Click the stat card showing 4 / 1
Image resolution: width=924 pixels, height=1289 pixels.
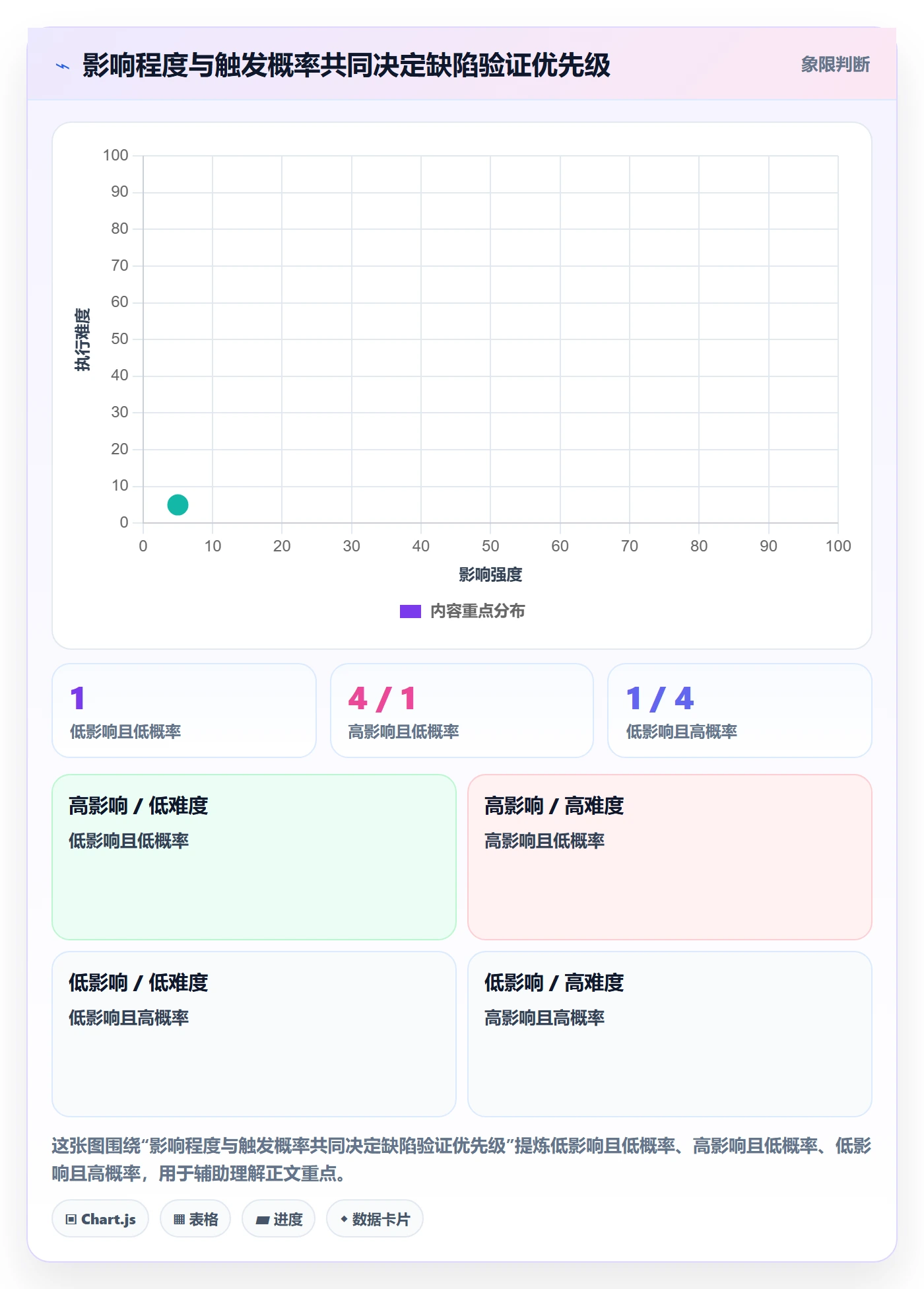click(x=462, y=711)
